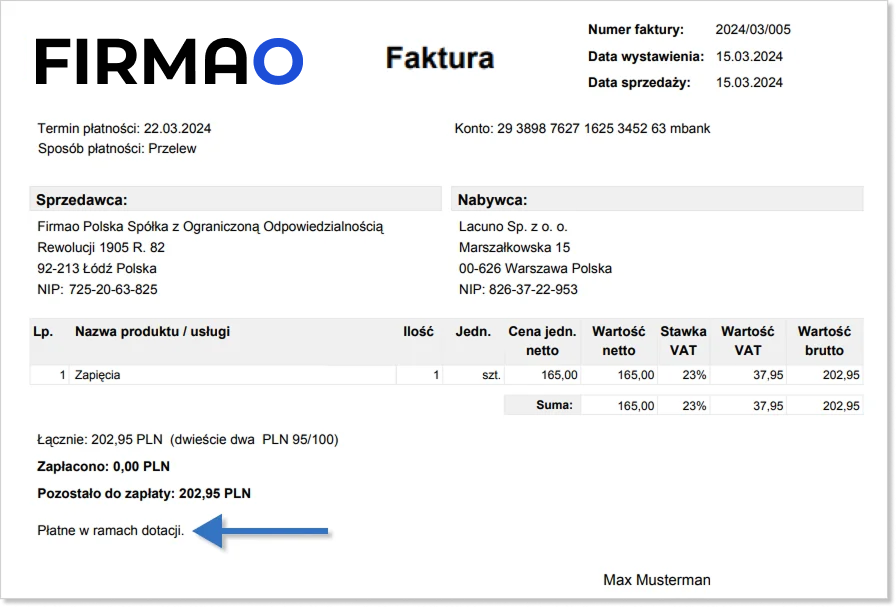Select the invoice number 2024/03/005
The height and width of the screenshot is (607, 896).
pos(753,30)
